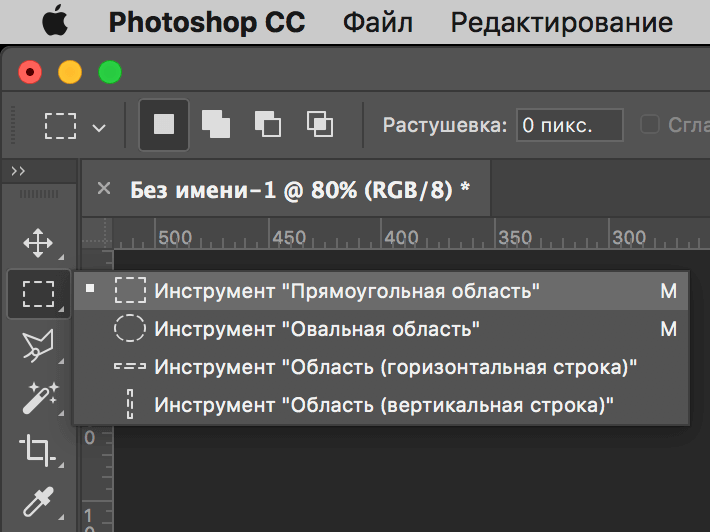Expand the toolbar with double arrows

point(18,171)
